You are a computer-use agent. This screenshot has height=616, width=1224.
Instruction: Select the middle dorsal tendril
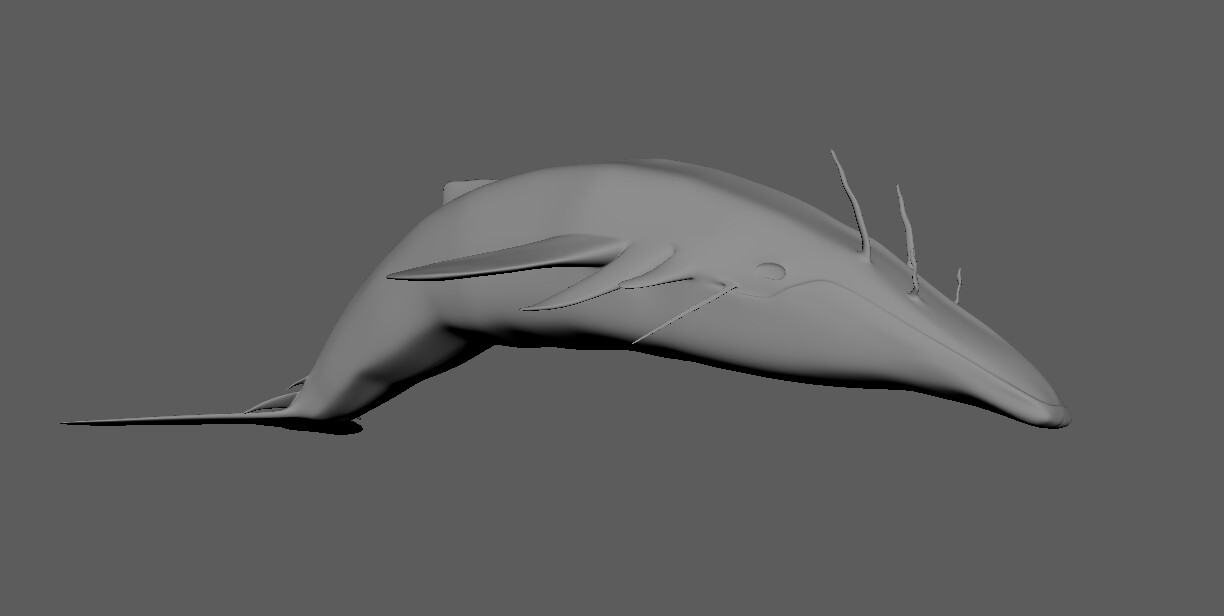click(905, 230)
